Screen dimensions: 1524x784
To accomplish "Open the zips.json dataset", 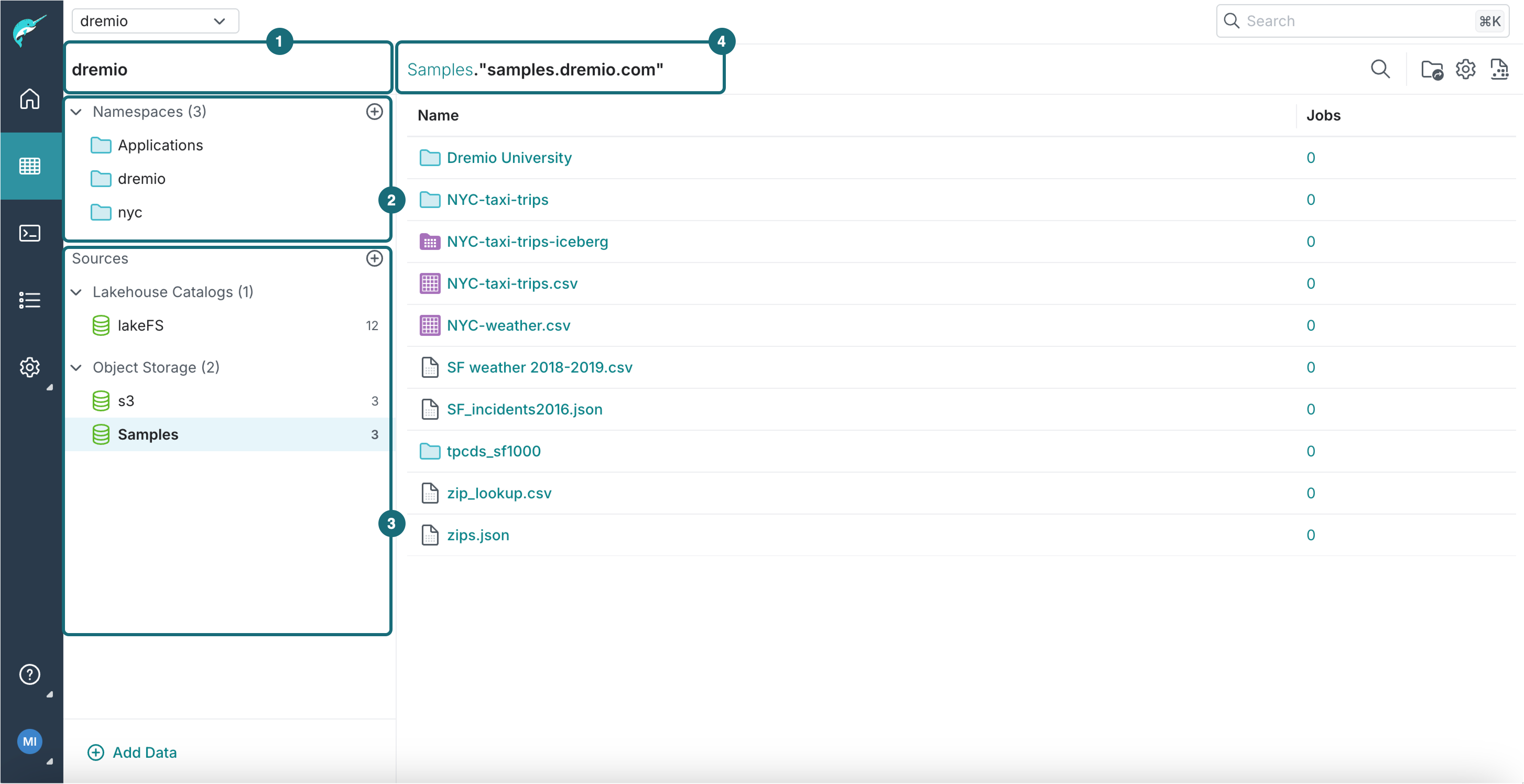I will pos(477,535).
